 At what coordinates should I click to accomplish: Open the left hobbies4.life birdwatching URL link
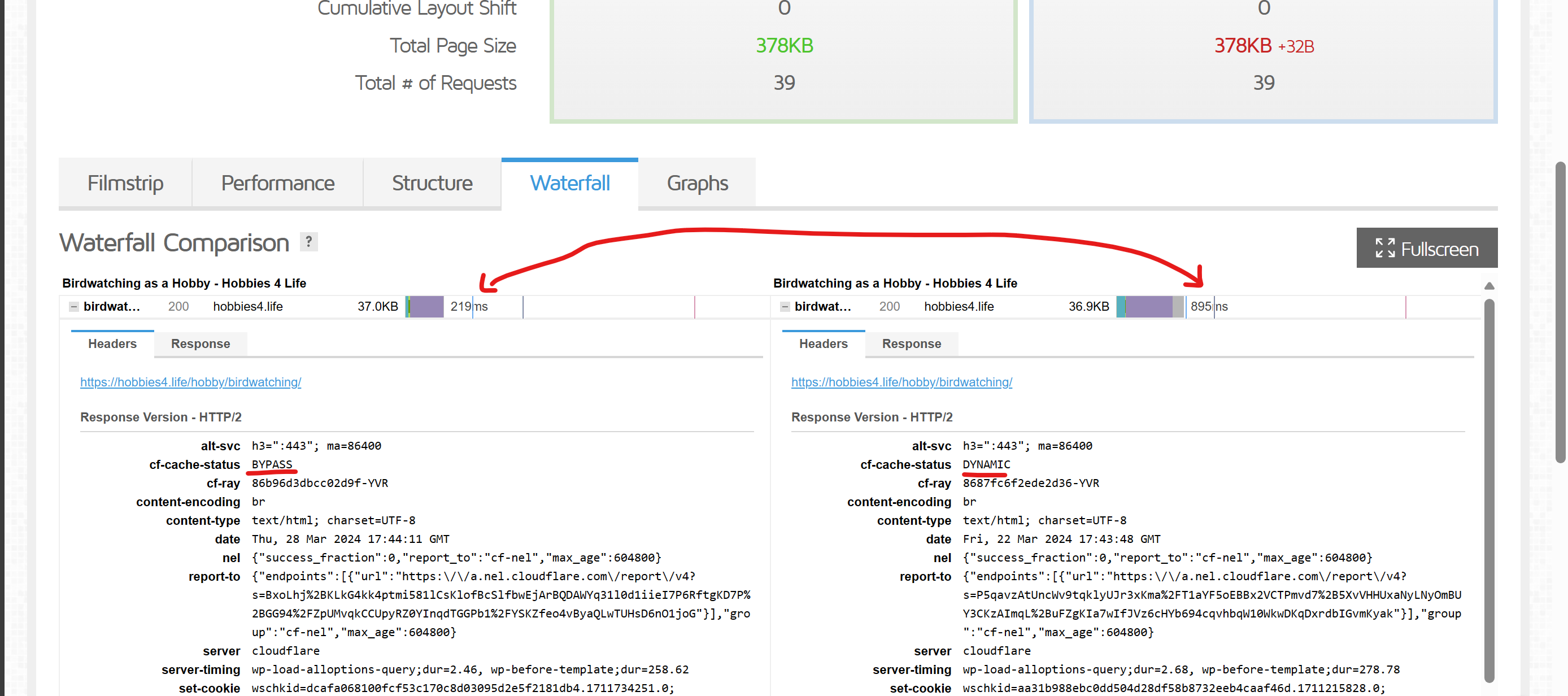tap(190, 382)
